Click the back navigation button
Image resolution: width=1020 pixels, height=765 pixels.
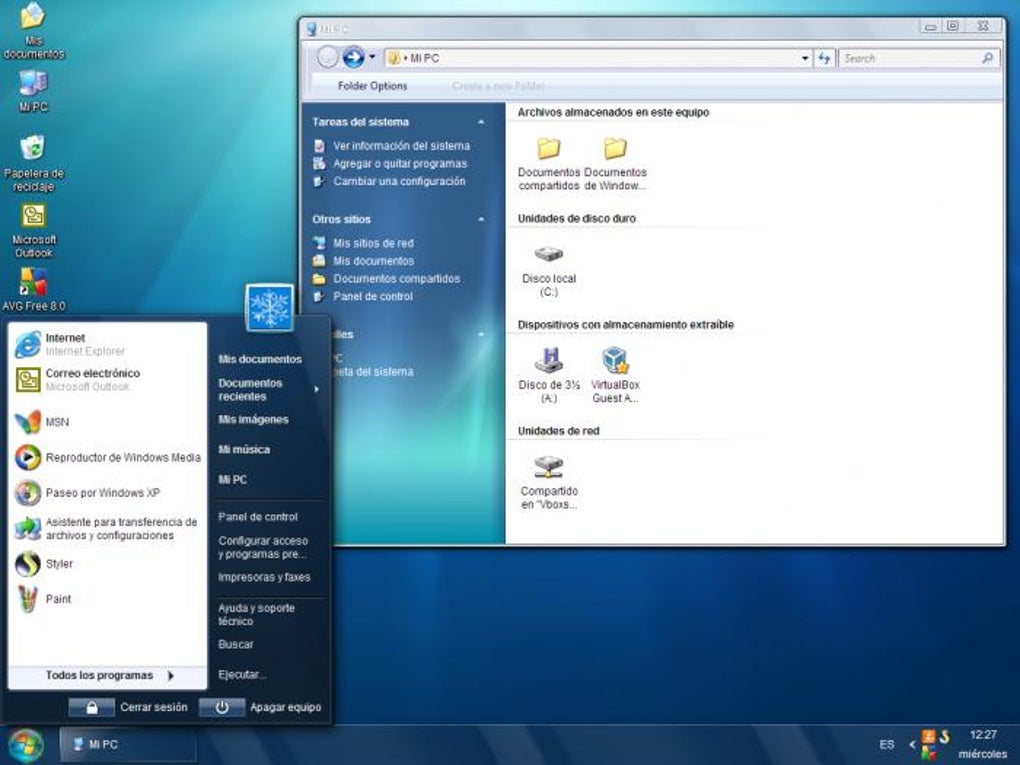click(328, 58)
